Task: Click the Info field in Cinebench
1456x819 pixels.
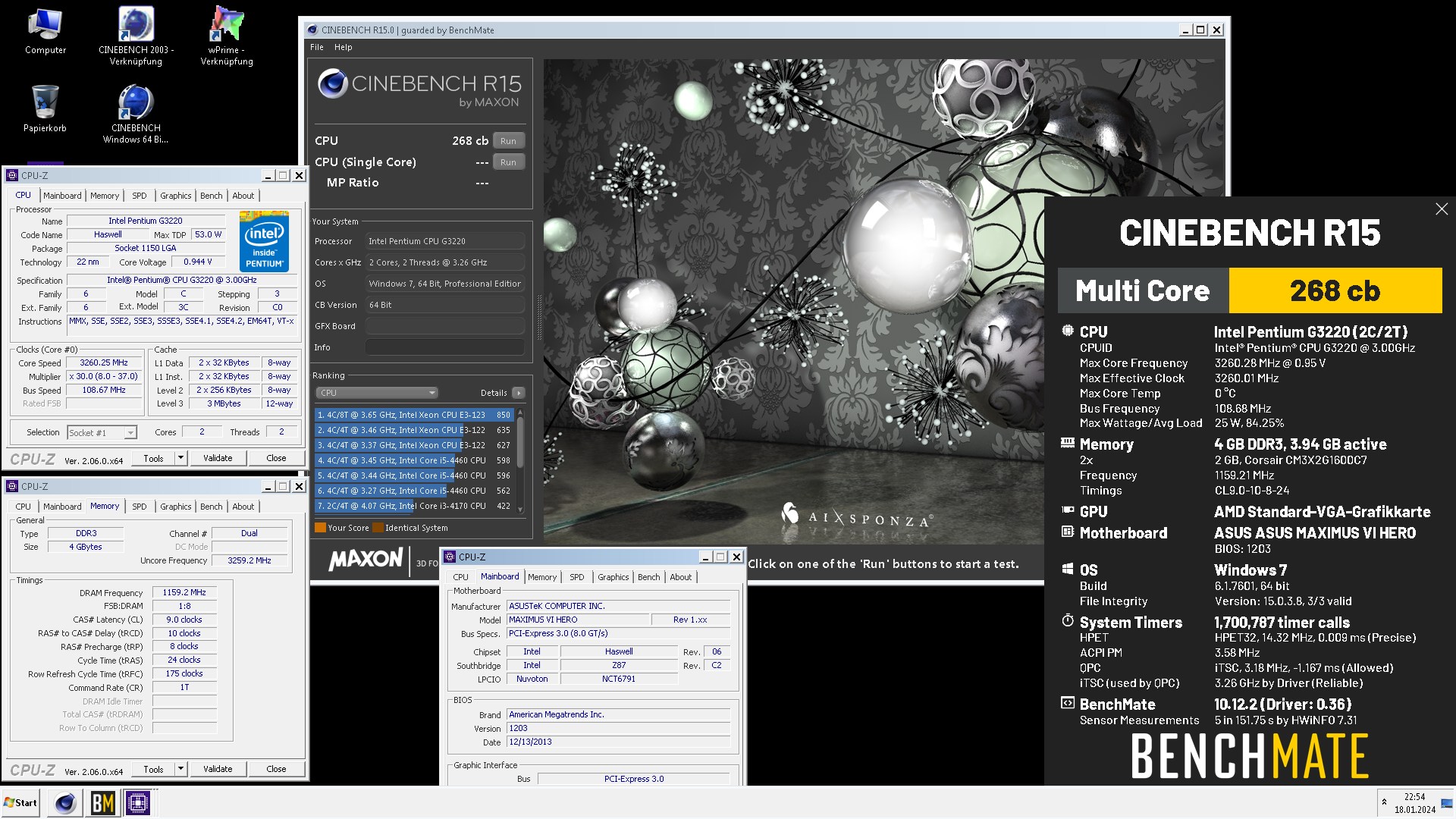Action: coord(445,347)
